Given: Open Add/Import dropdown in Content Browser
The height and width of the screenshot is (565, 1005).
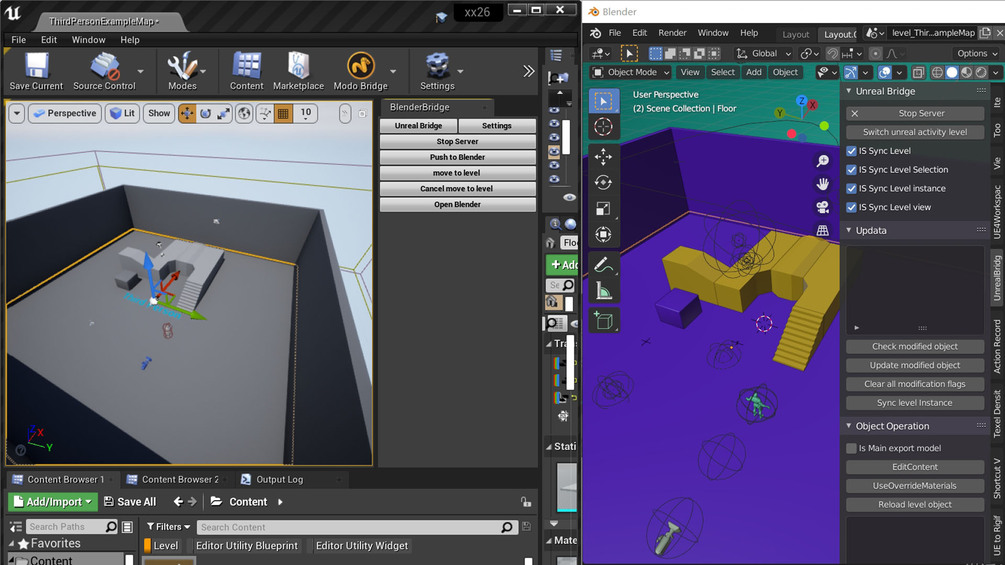Looking at the screenshot, I should pyautogui.click(x=53, y=502).
